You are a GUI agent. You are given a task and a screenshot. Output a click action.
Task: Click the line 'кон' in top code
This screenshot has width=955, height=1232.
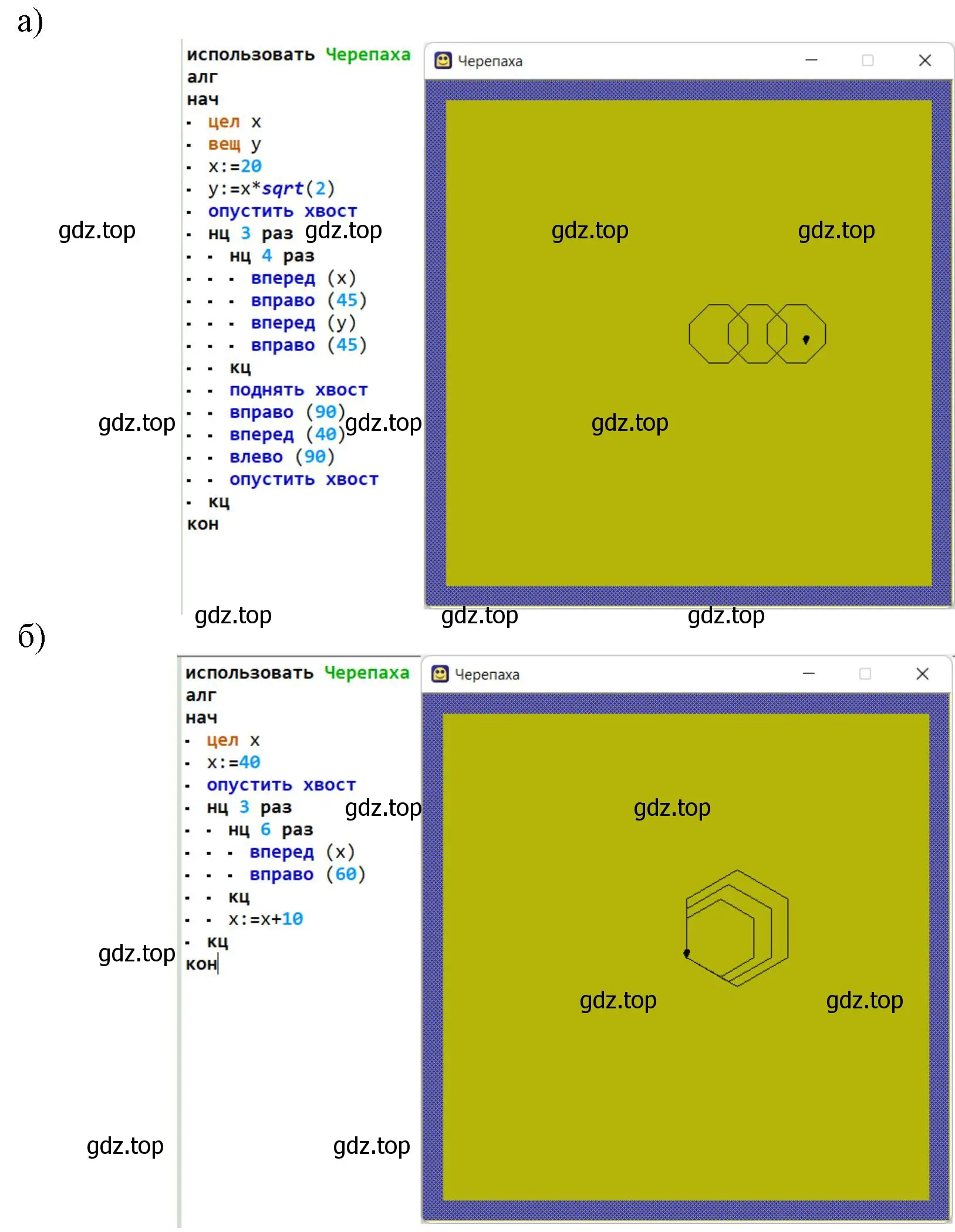pyautogui.click(x=203, y=524)
